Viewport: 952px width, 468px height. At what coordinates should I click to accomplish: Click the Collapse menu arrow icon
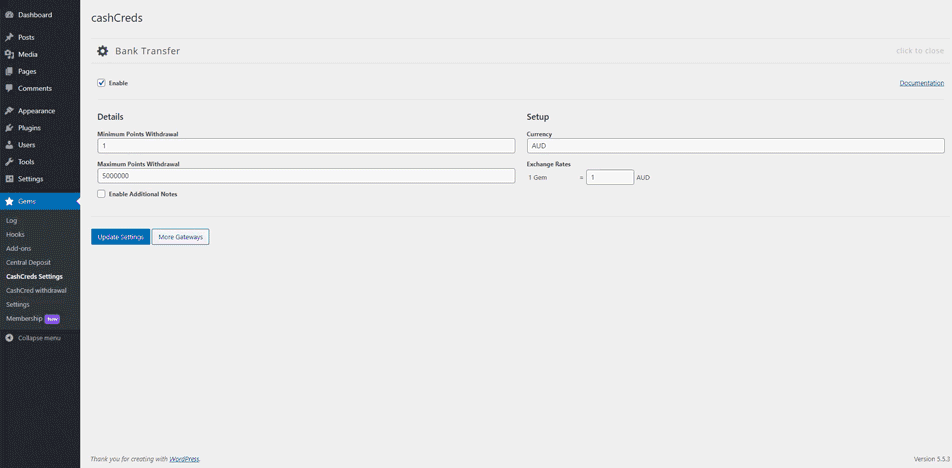pyautogui.click(x=9, y=337)
